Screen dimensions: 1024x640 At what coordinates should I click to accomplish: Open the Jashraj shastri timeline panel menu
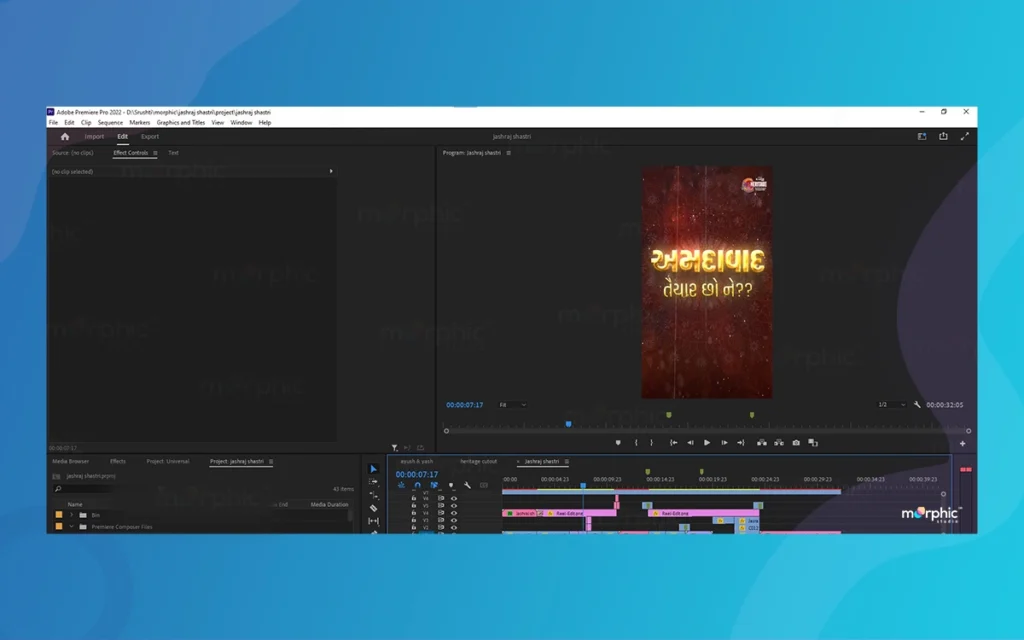(x=566, y=462)
